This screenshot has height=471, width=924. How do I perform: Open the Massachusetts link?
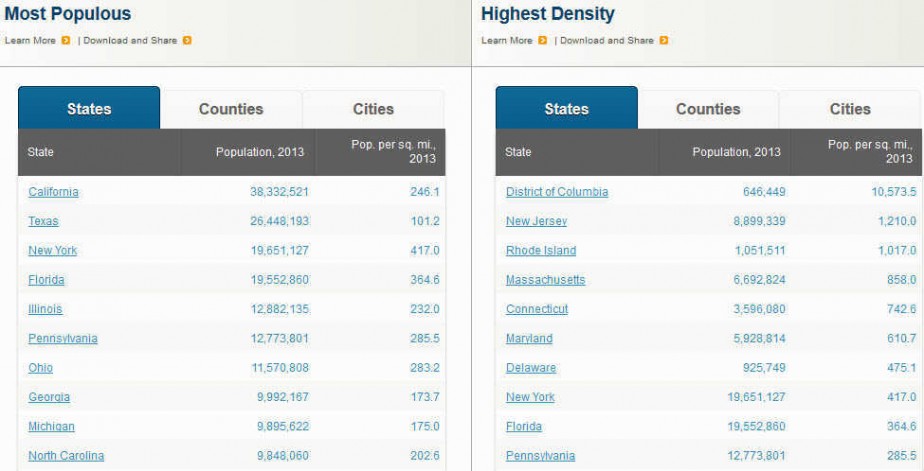(546, 280)
